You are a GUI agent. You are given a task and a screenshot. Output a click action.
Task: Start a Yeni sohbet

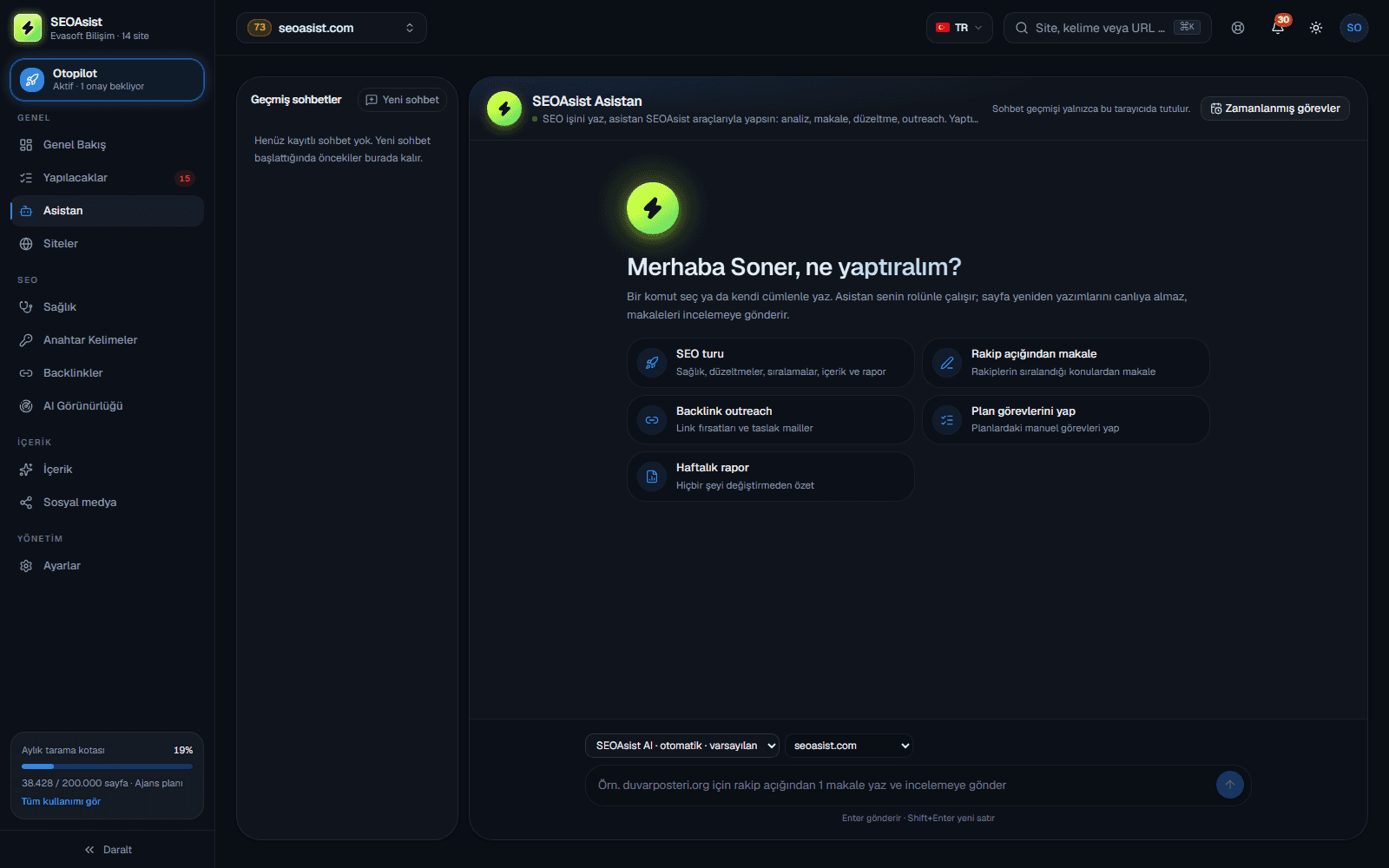tap(403, 100)
